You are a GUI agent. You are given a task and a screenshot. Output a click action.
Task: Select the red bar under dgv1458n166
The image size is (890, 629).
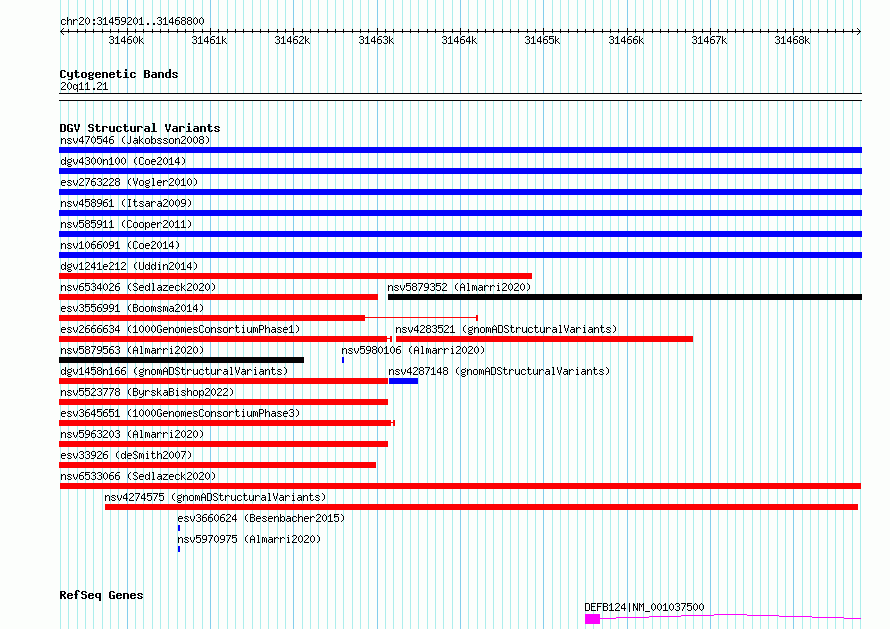[224, 381]
